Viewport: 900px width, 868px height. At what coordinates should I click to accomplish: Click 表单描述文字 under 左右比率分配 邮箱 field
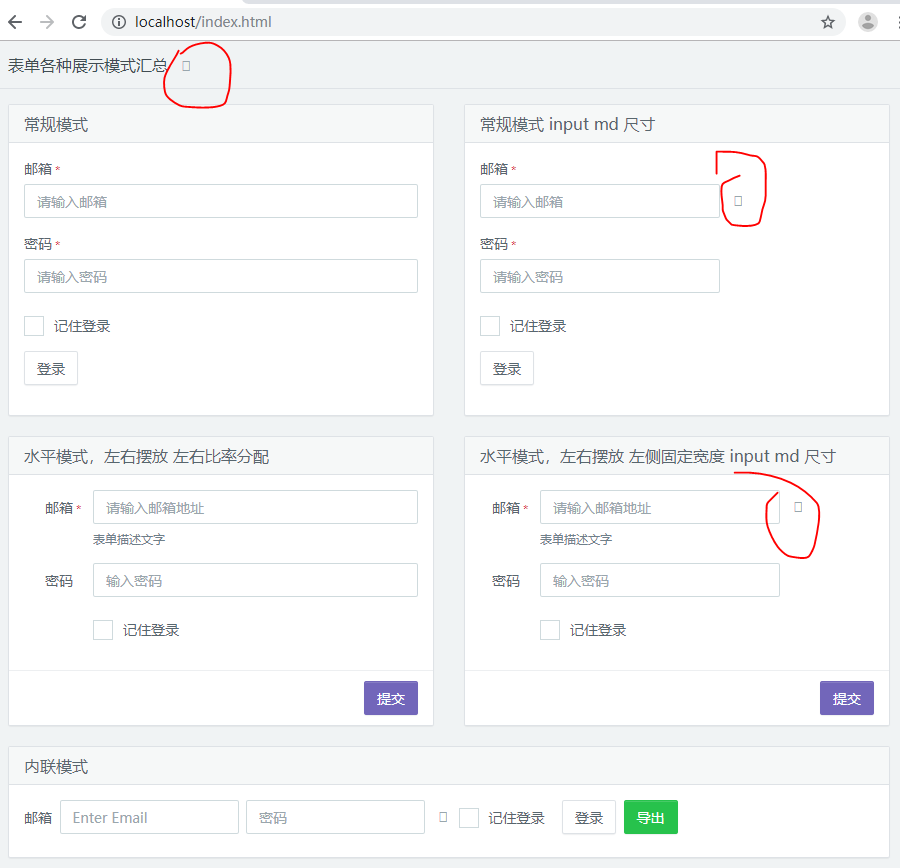coord(129,540)
